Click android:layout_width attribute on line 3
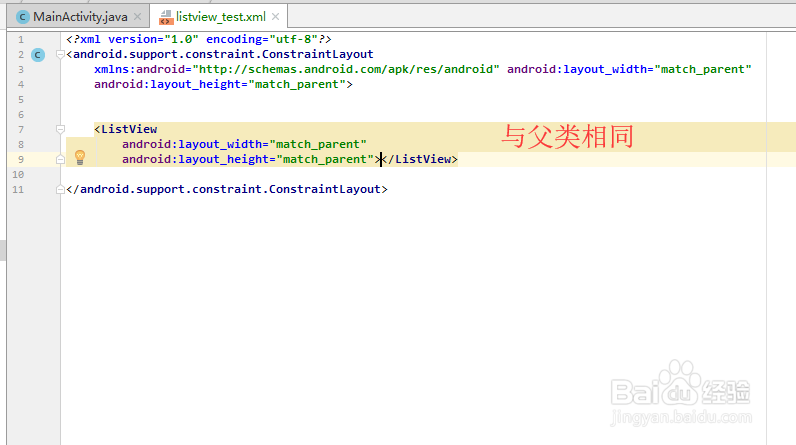Screen dimensions: 796x445 point(629,70)
